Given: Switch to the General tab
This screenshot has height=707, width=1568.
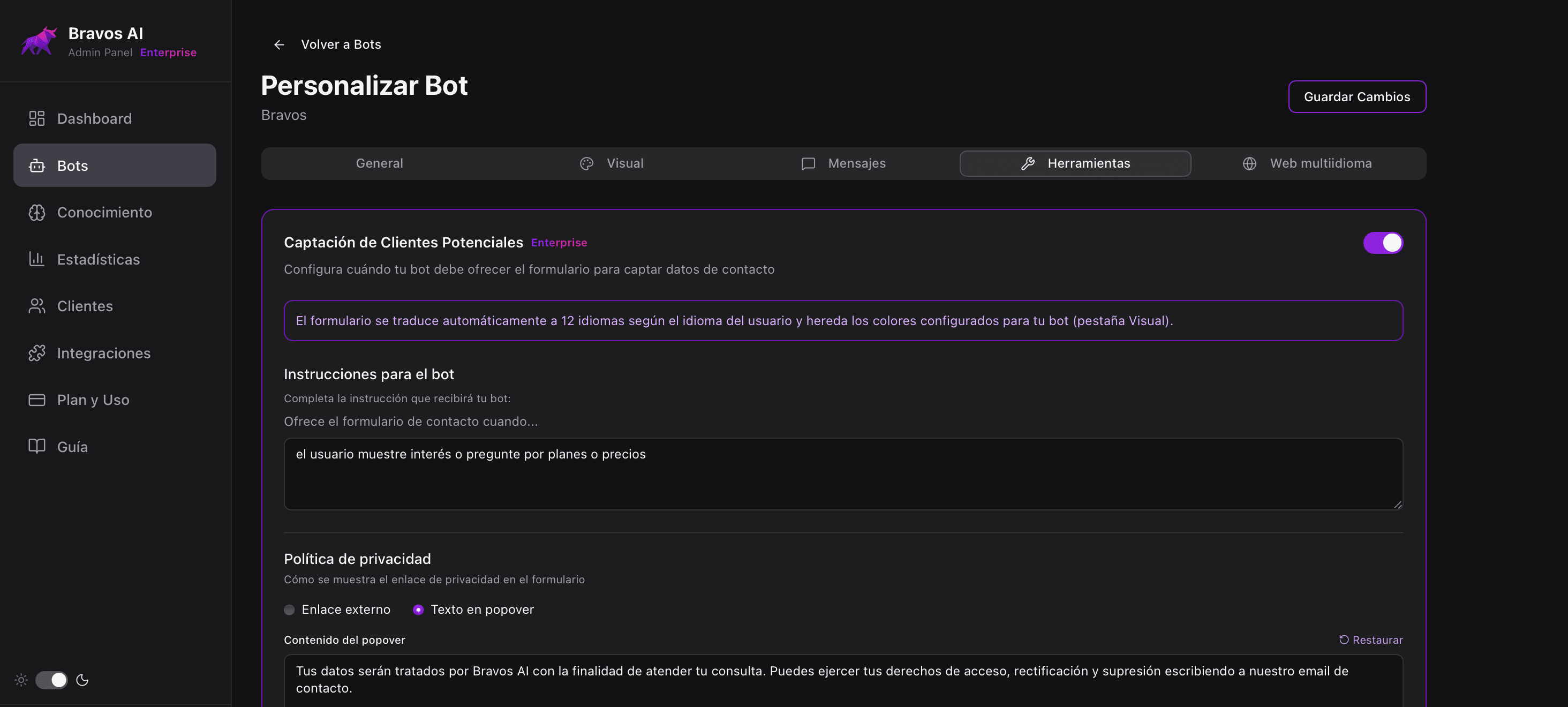Looking at the screenshot, I should coord(379,163).
